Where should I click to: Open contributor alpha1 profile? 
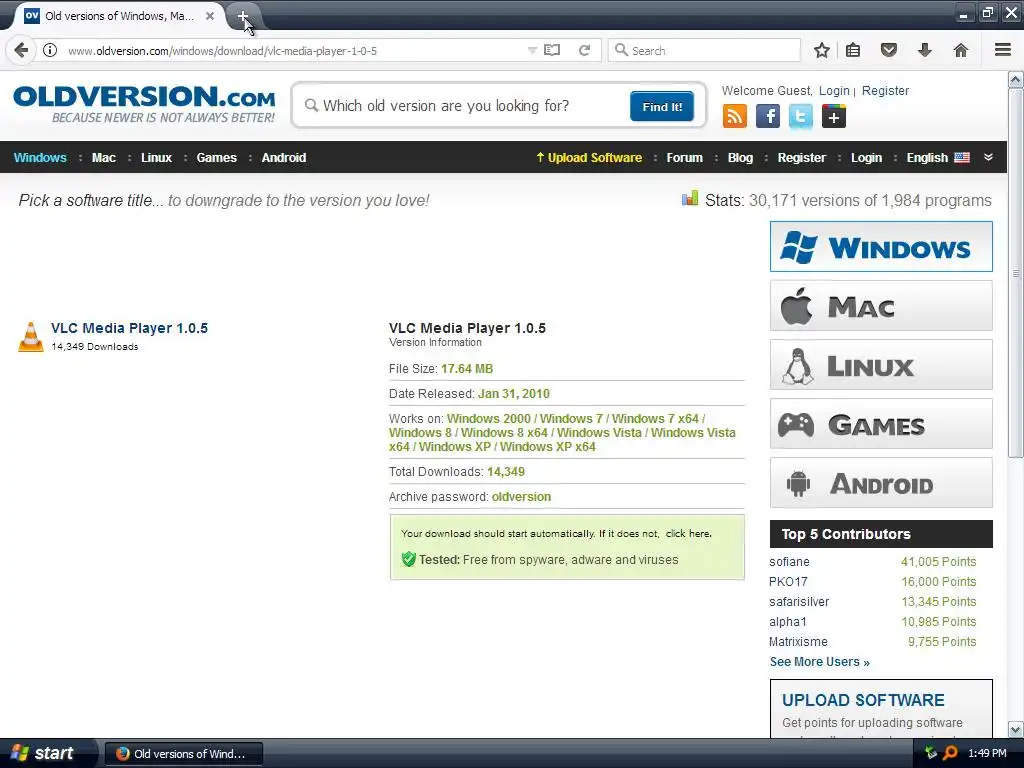pos(788,622)
